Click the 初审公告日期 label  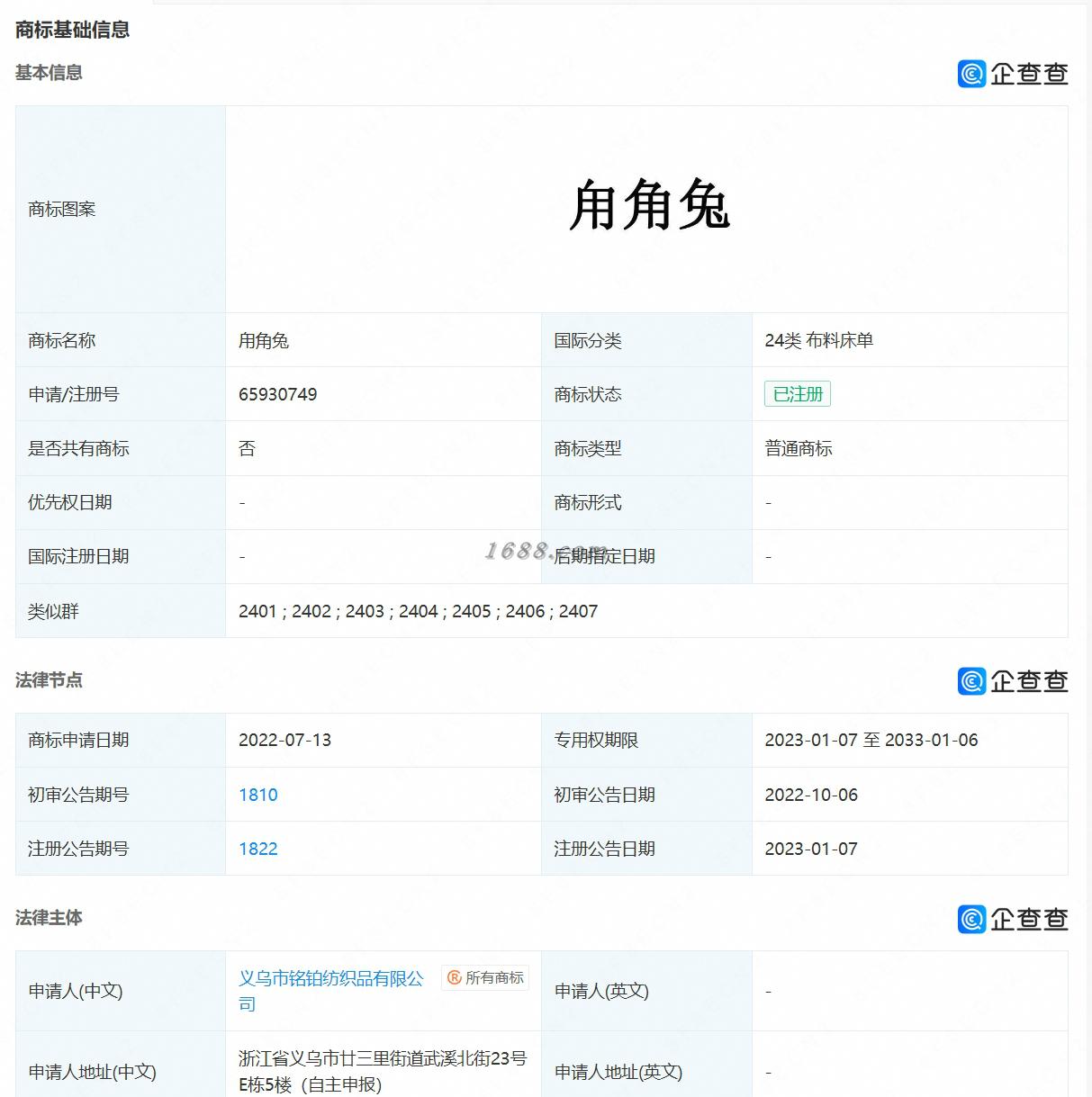[605, 795]
